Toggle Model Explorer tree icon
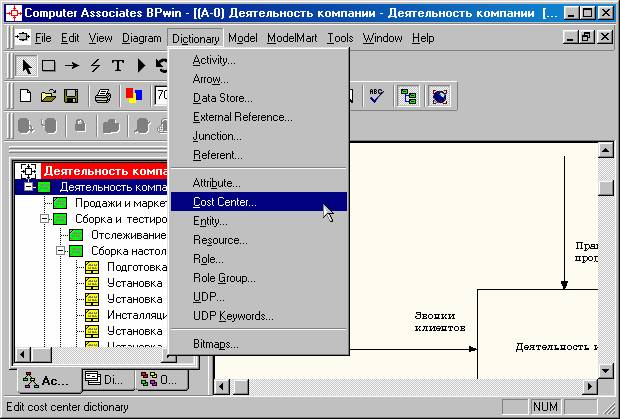 408,96
